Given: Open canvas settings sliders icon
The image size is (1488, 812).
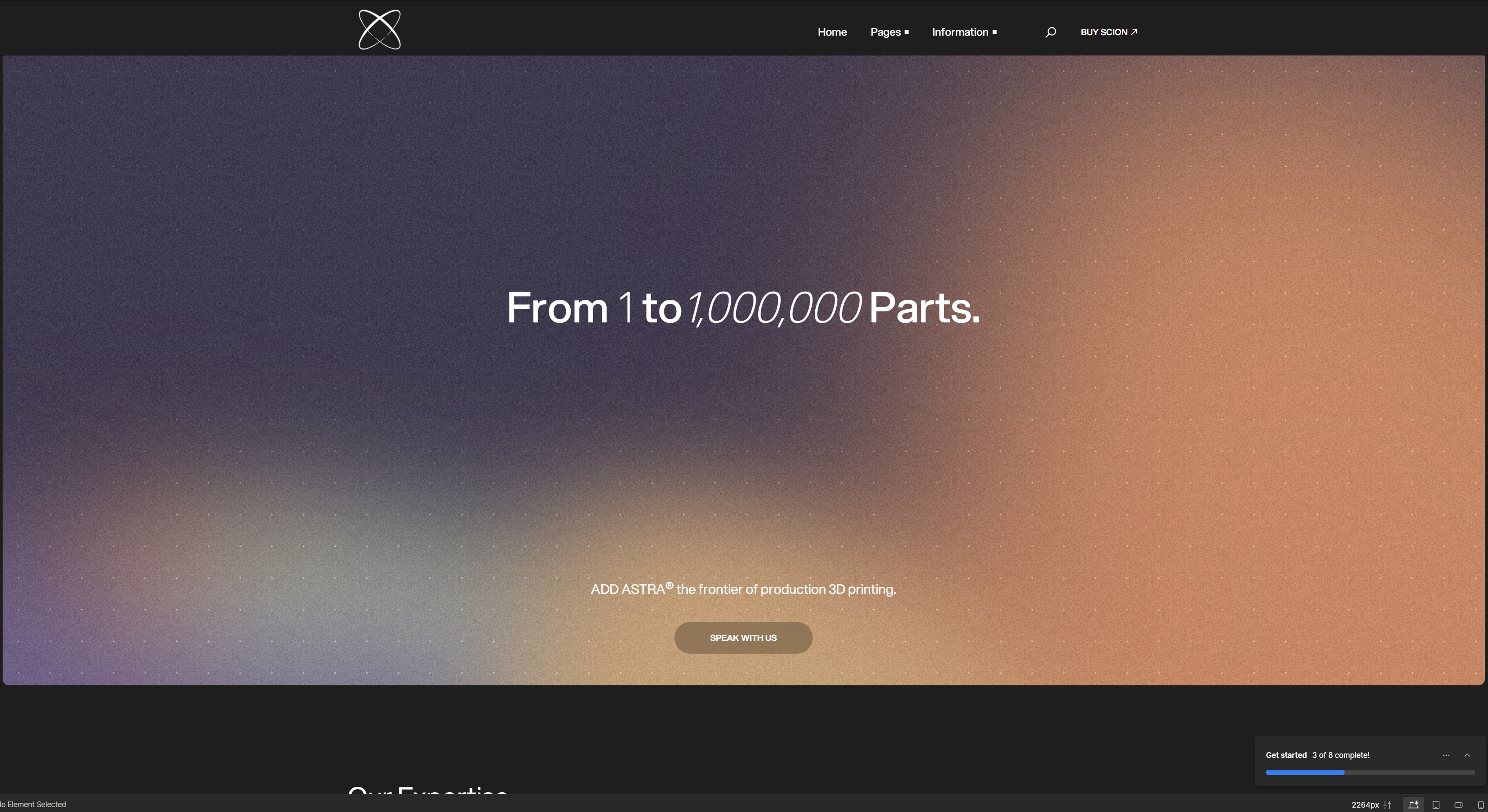Looking at the screenshot, I should 1388,805.
